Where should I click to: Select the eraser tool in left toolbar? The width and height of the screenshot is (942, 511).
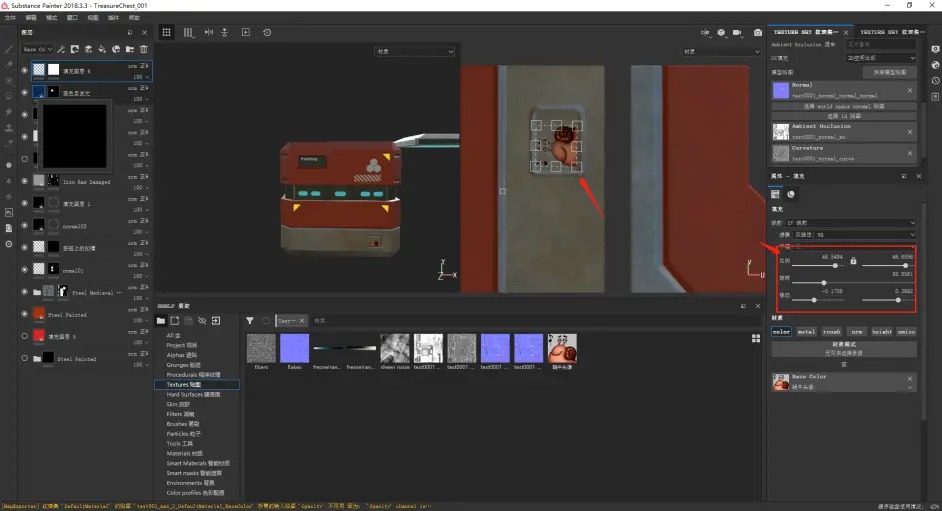point(8,65)
